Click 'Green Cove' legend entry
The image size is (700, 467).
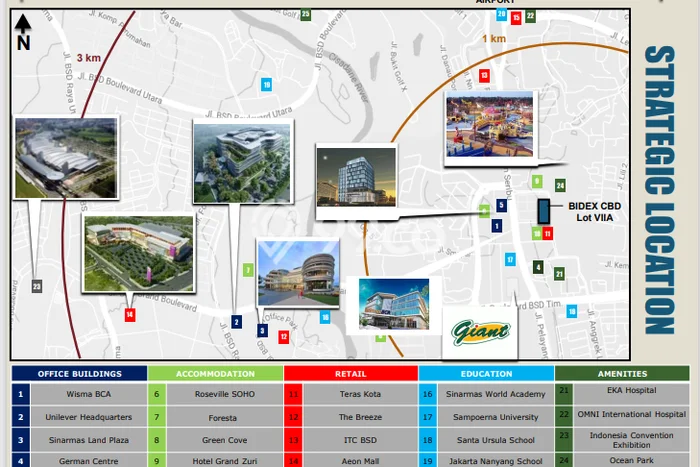225,440
